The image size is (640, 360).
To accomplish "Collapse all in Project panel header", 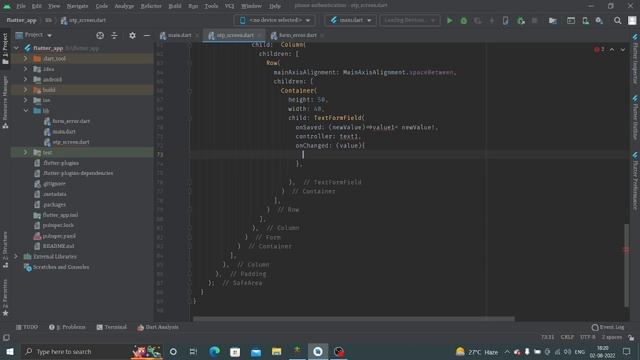I will coord(114,36).
